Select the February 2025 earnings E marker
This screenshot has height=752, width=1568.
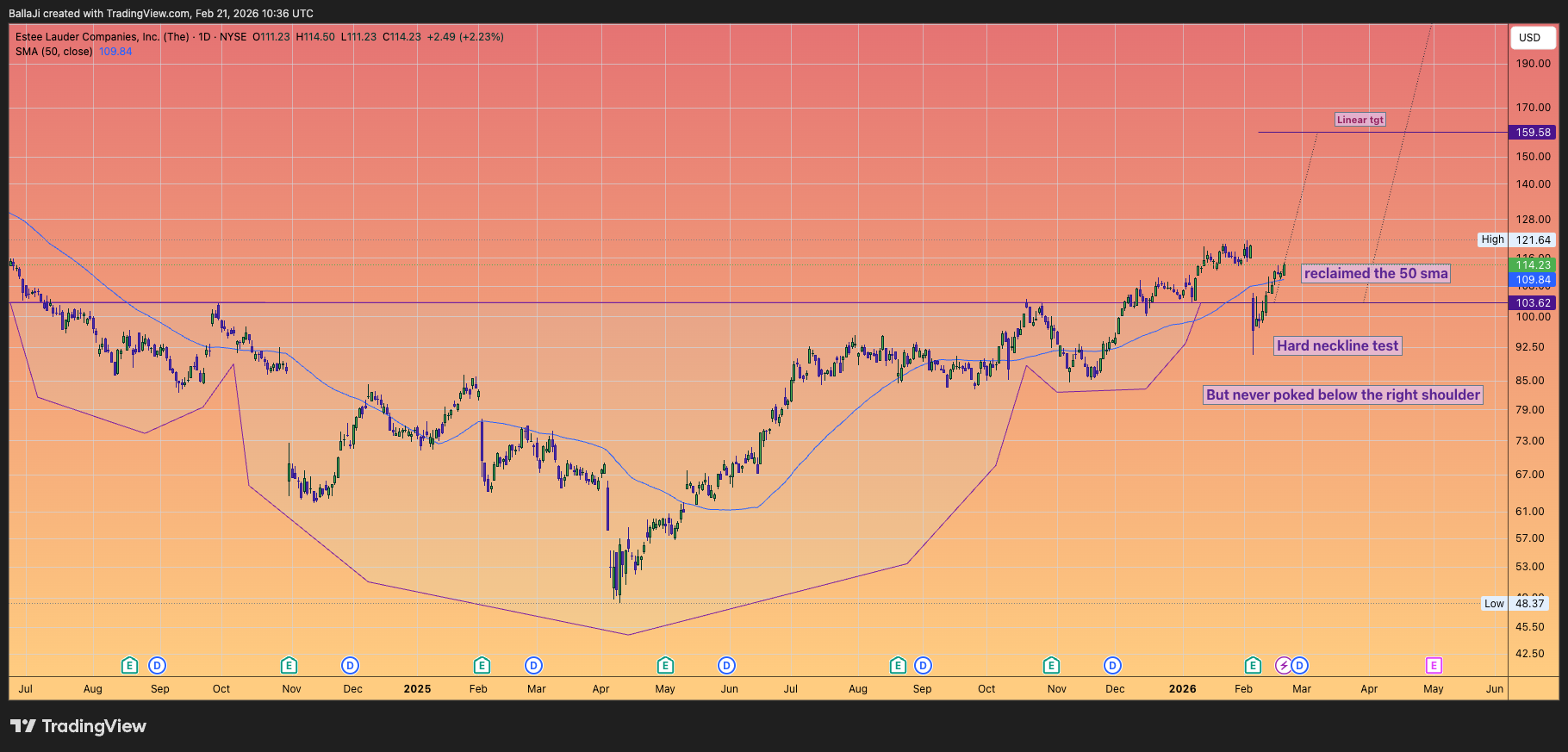point(482,665)
